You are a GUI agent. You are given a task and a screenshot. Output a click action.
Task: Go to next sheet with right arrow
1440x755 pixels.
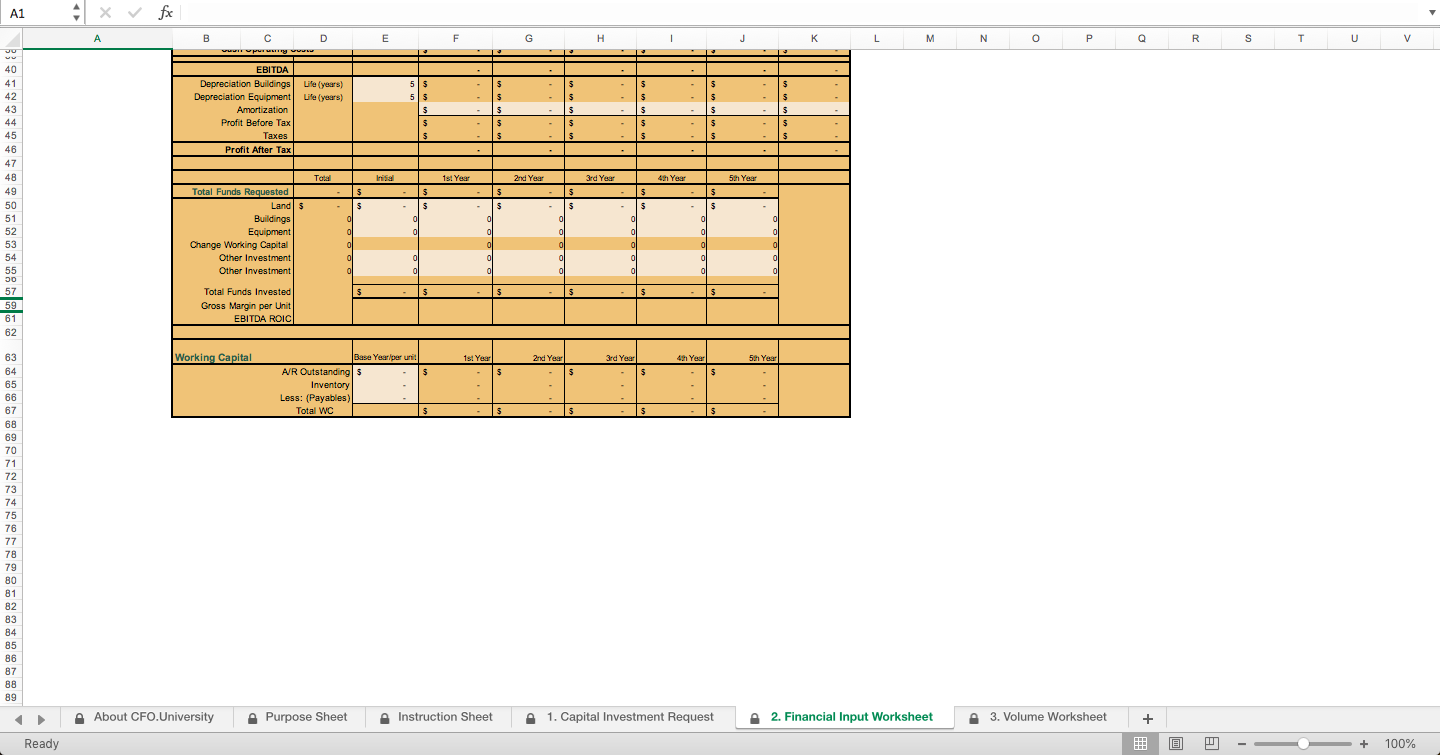(43, 719)
